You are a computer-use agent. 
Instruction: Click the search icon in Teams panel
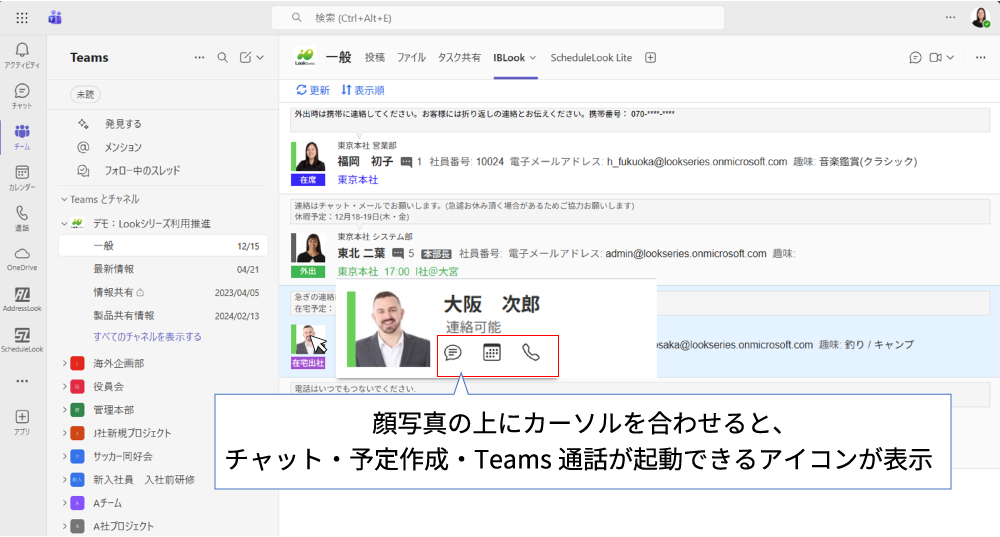coord(223,58)
